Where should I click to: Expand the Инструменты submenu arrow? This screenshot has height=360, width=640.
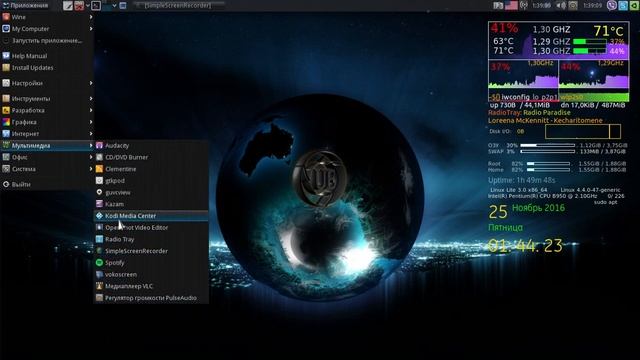(x=91, y=99)
